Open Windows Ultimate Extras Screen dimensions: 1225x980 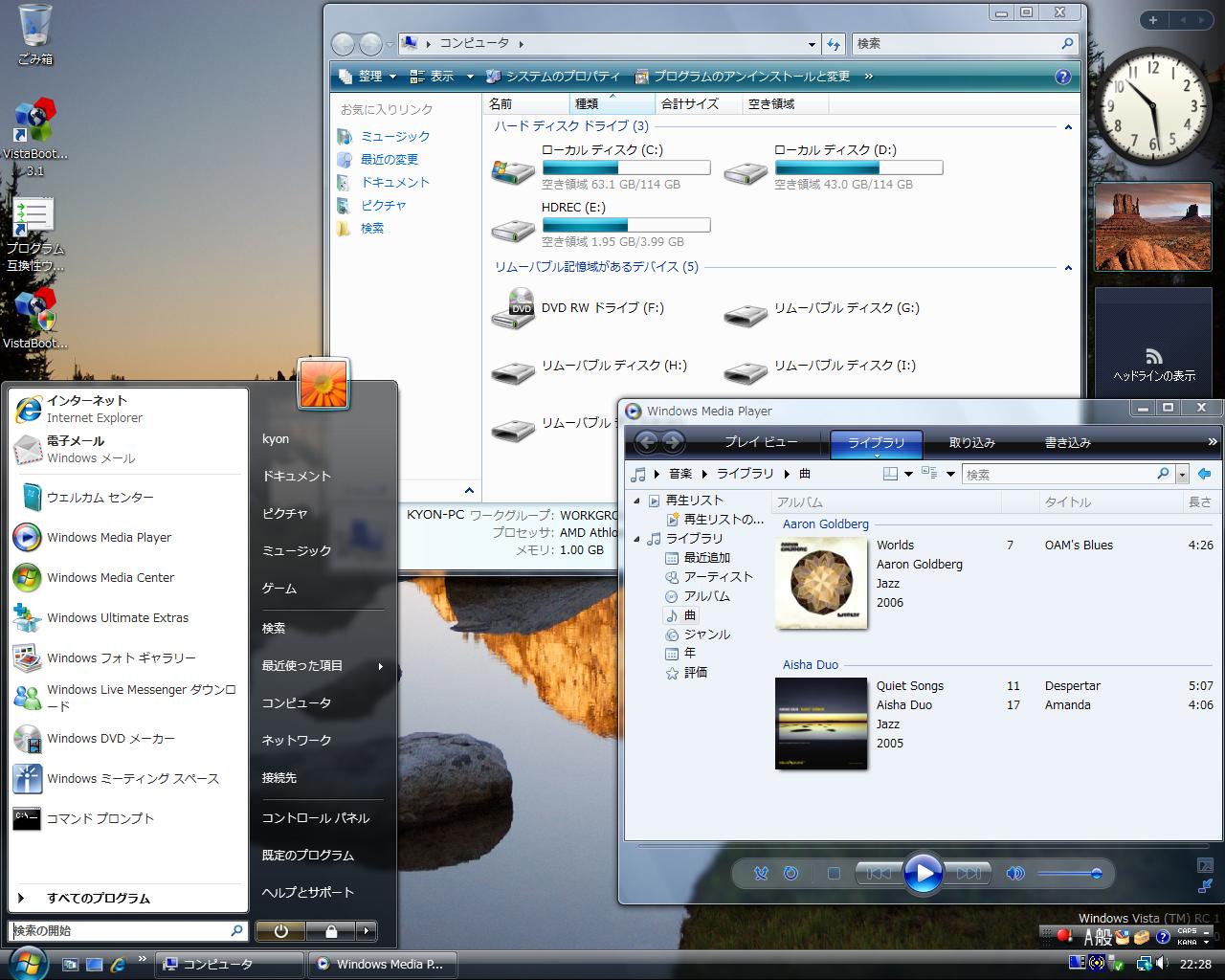pyautogui.click(x=128, y=617)
